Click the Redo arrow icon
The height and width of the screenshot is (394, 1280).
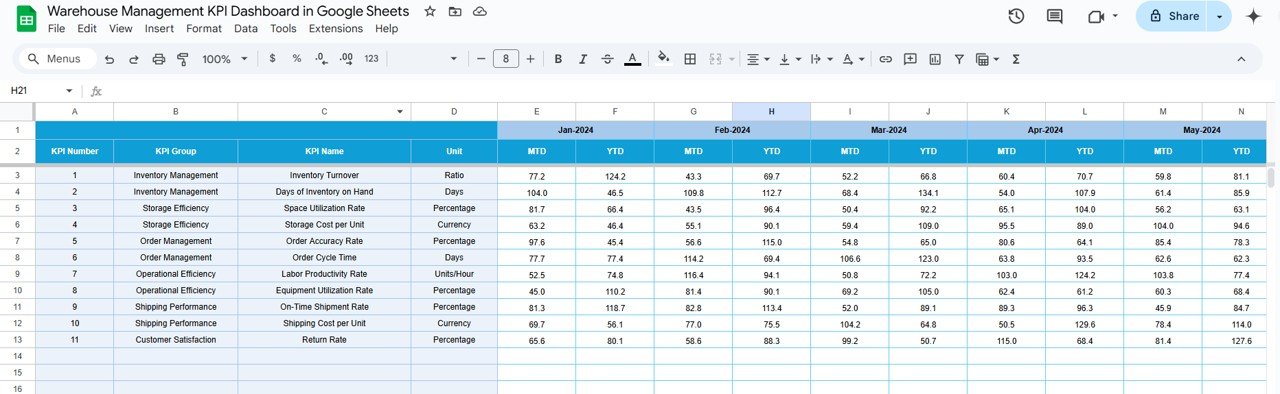pyautogui.click(x=134, y=59)
